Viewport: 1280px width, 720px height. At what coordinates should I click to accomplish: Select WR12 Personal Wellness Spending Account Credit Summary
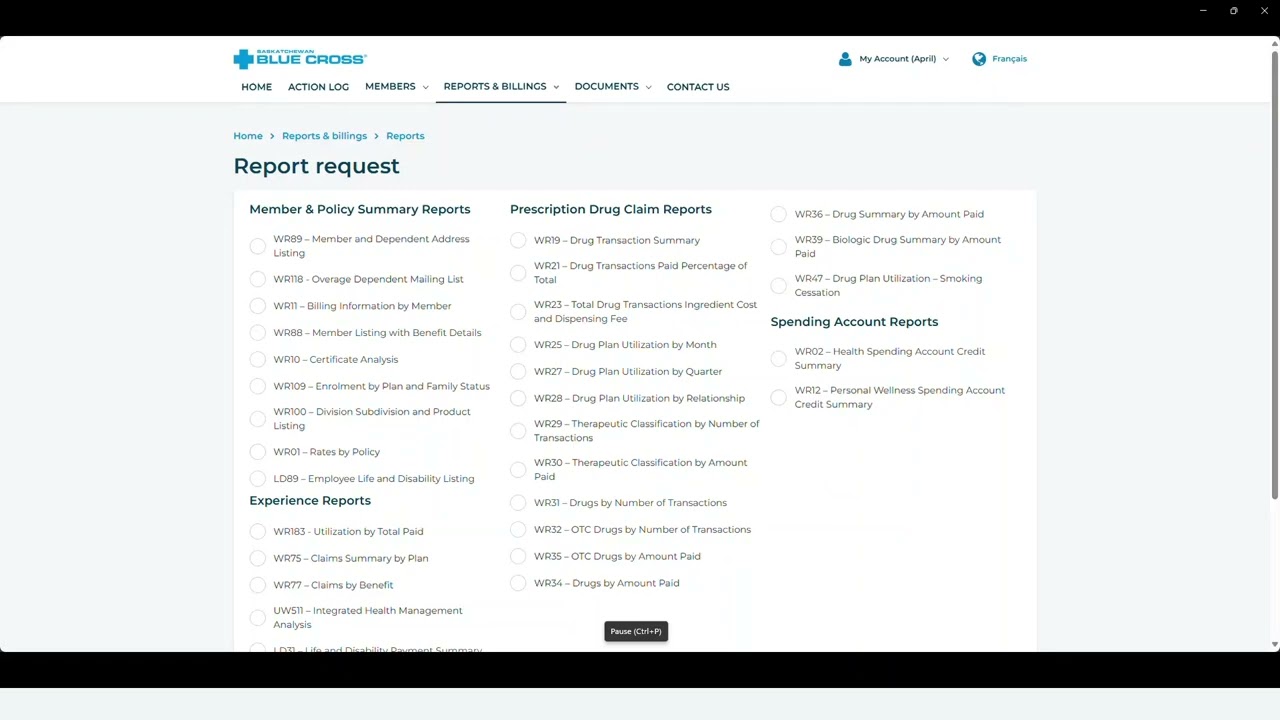779,398
